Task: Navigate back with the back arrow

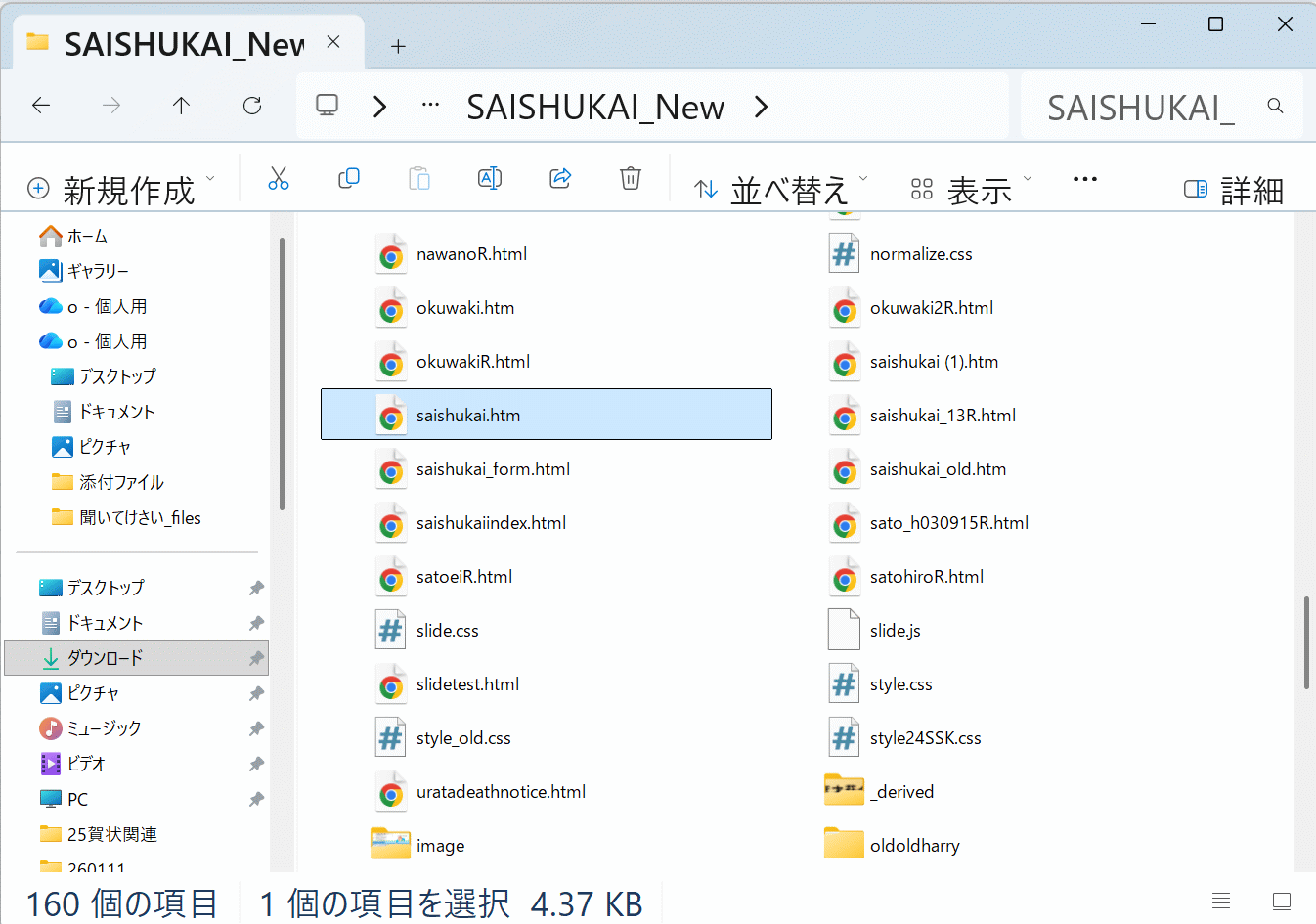Action: (41, 106)
